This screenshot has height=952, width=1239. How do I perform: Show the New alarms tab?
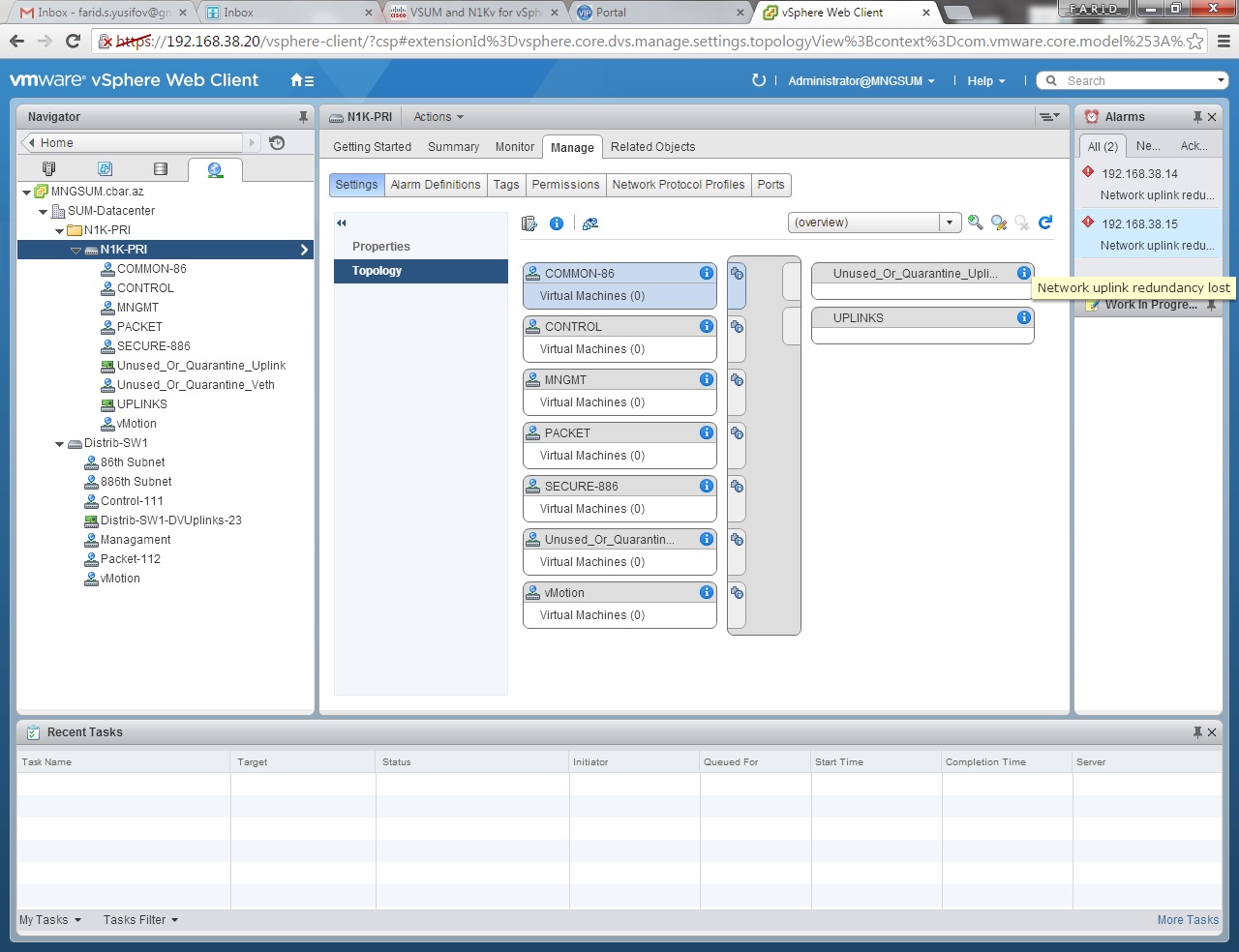click(x=1148, y=146)
